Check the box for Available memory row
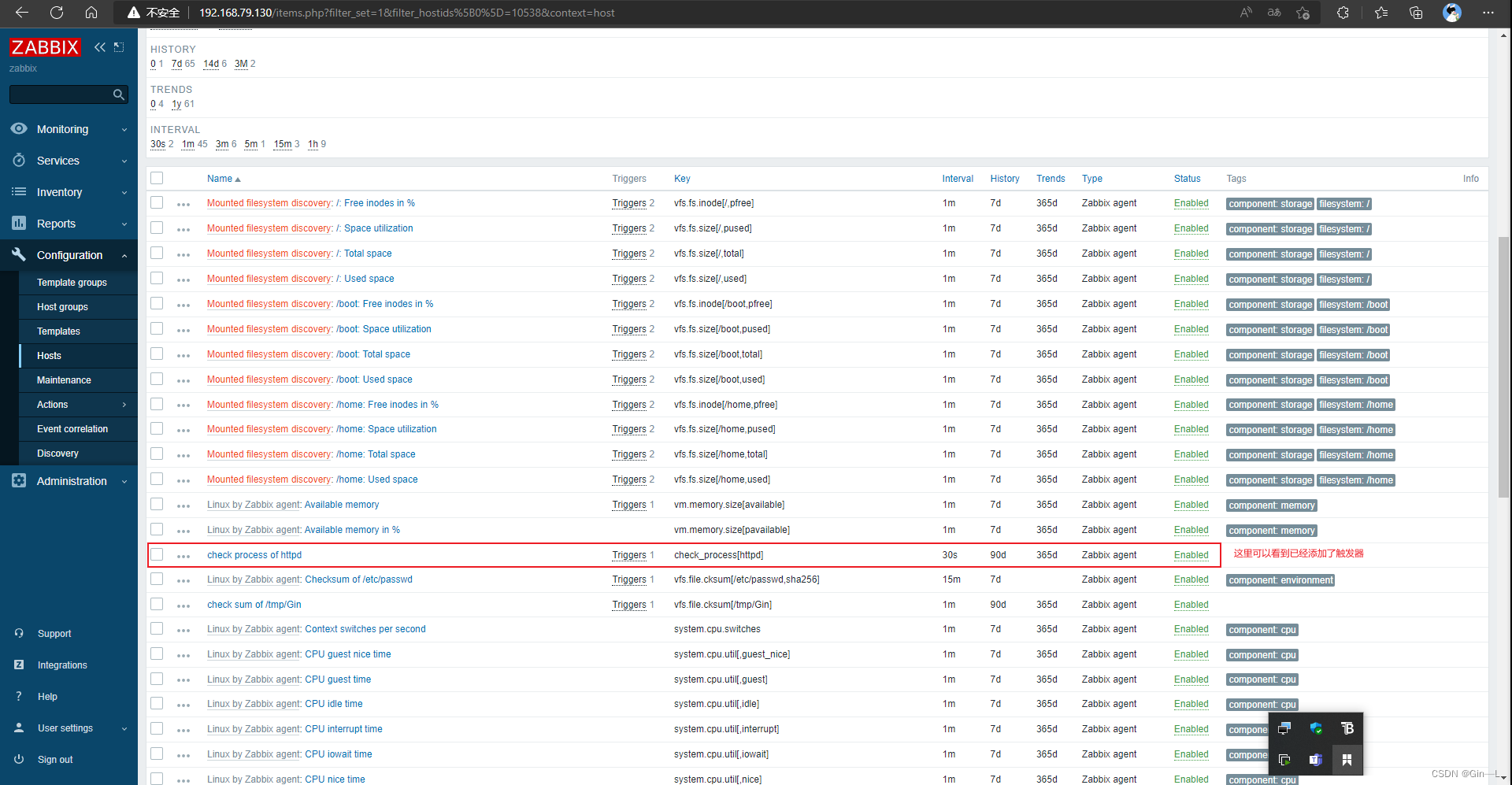Screen dimensions: 1512x785 coord(157,504)
